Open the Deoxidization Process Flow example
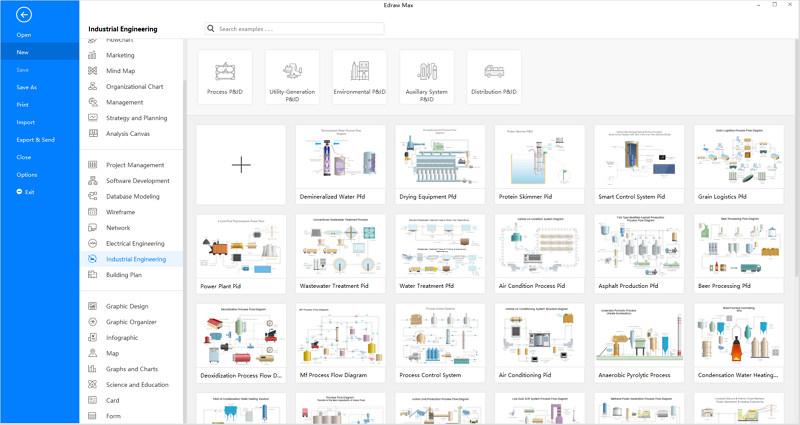 [x=241, y=343]
